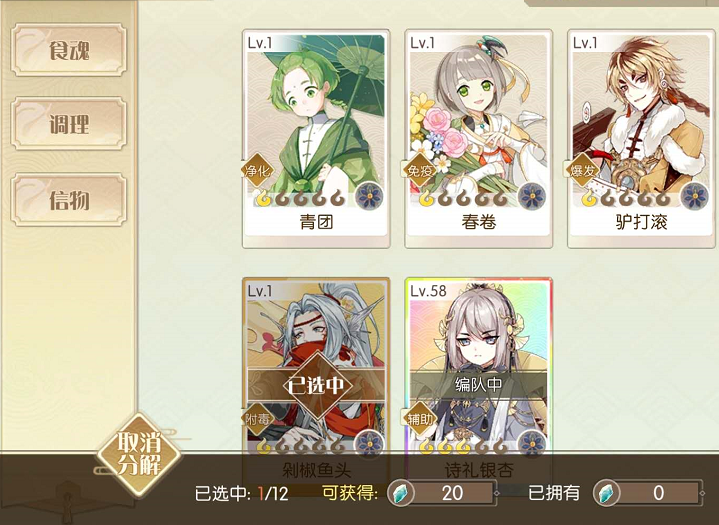Click the crystal icon beside 已拥有 amount

click(x=606, y=493)
